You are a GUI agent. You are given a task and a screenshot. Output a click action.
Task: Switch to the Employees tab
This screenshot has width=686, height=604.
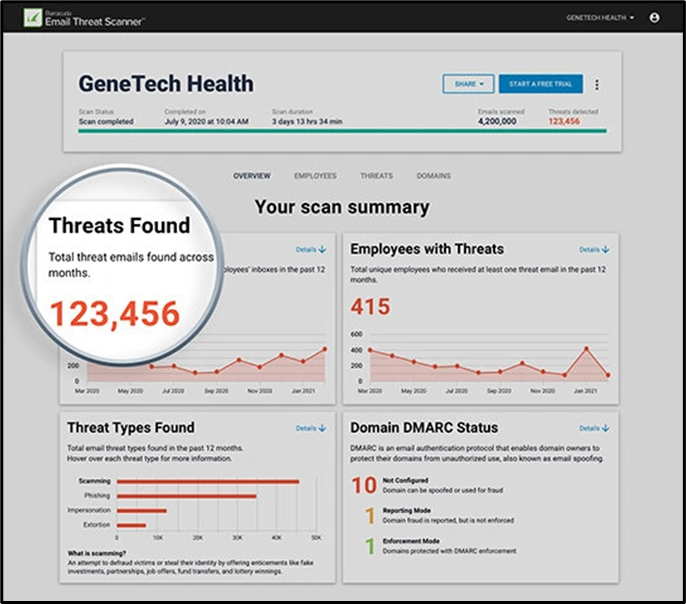click(315, 176)
